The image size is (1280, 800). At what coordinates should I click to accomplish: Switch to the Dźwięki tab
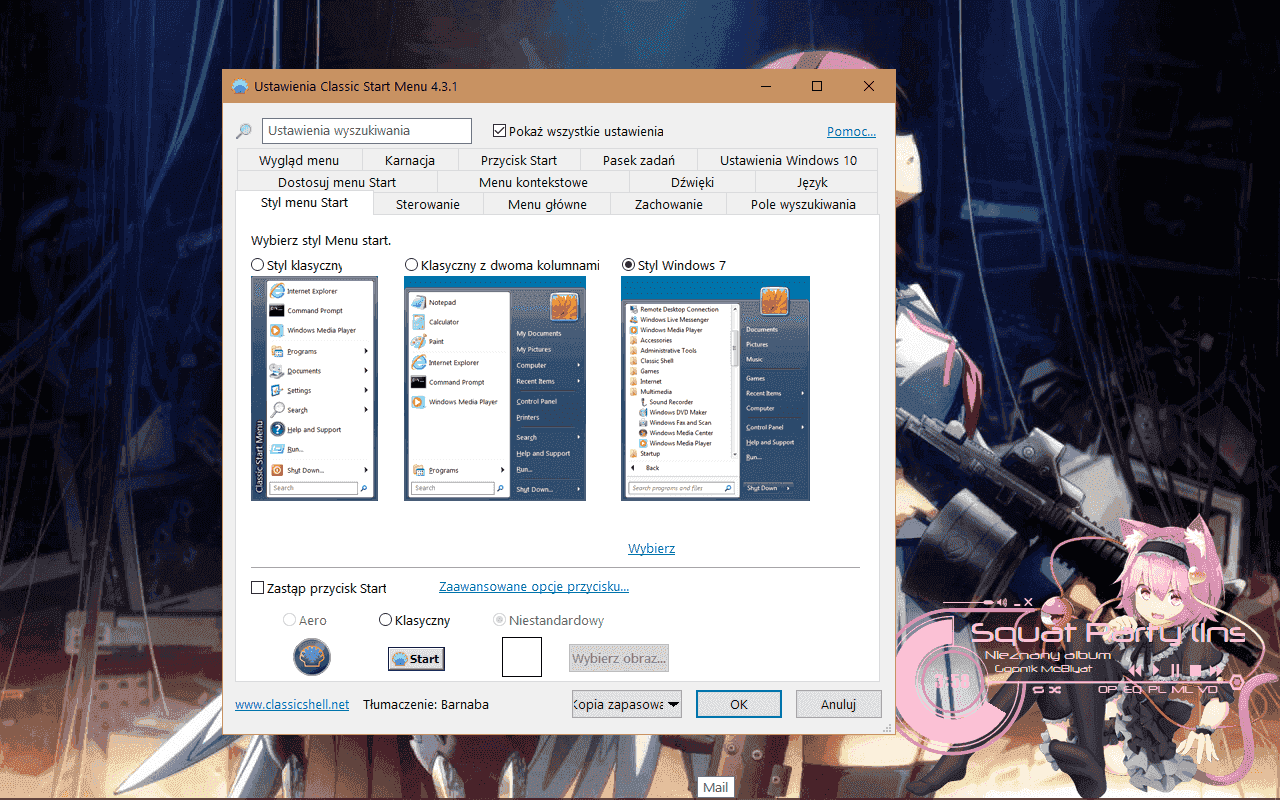click(692, 182)
